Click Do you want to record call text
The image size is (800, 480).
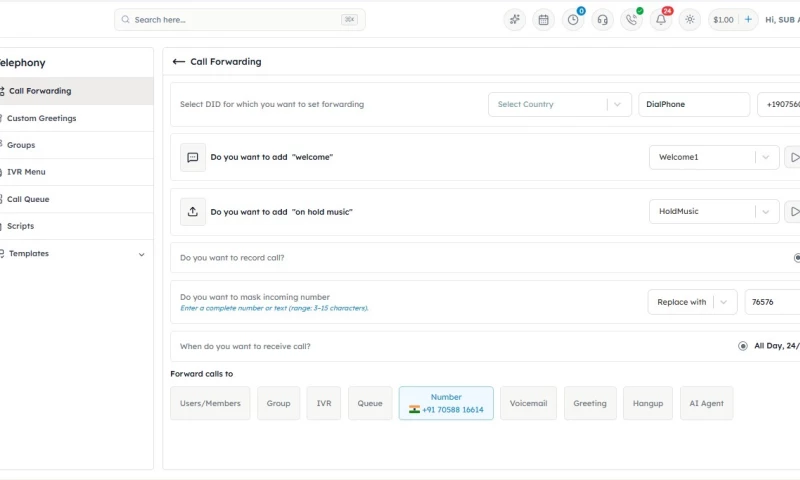(232, 258)
